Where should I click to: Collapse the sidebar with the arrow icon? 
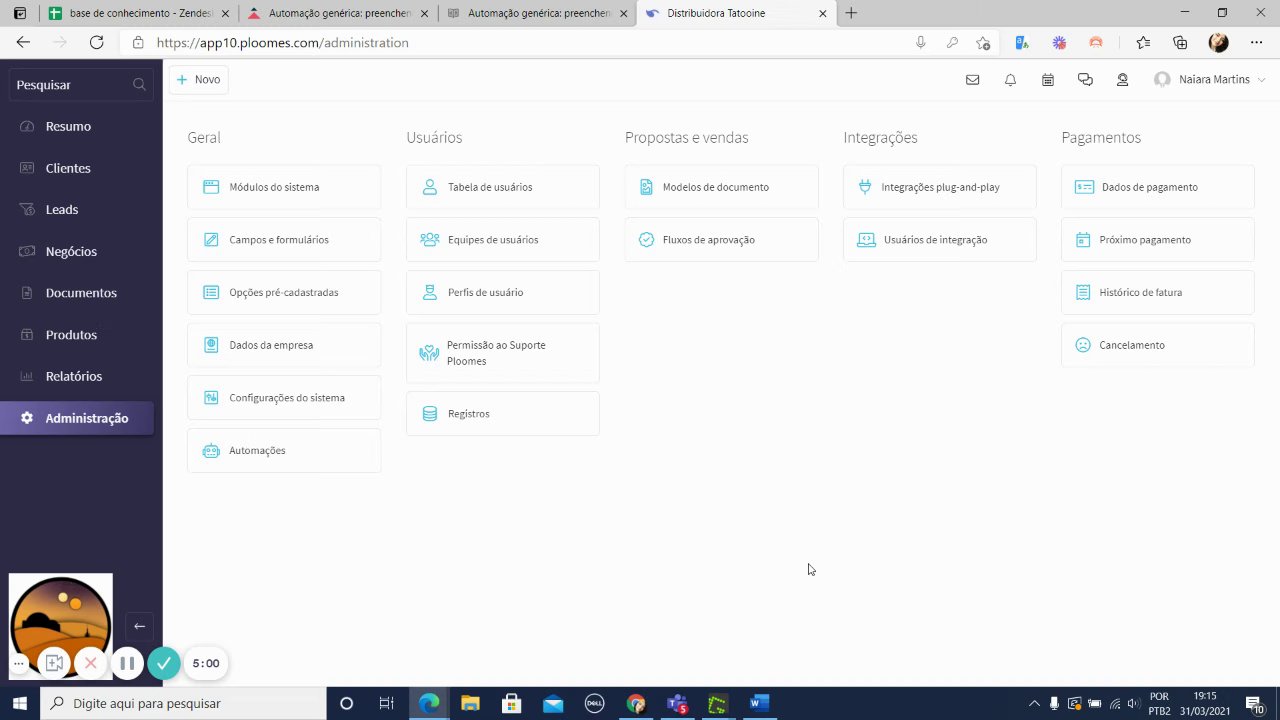(139, 626)
